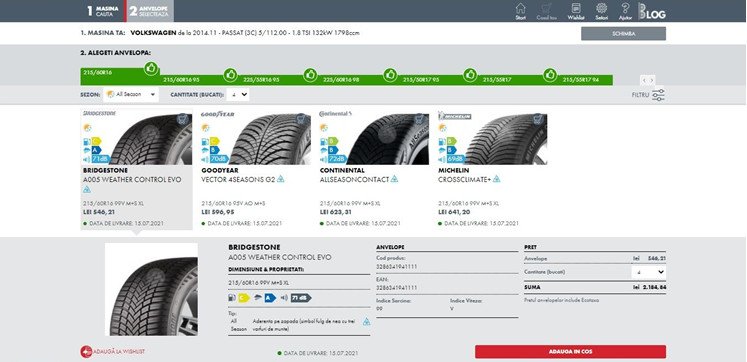Open the Ajutor help icon

click(625, 11)
